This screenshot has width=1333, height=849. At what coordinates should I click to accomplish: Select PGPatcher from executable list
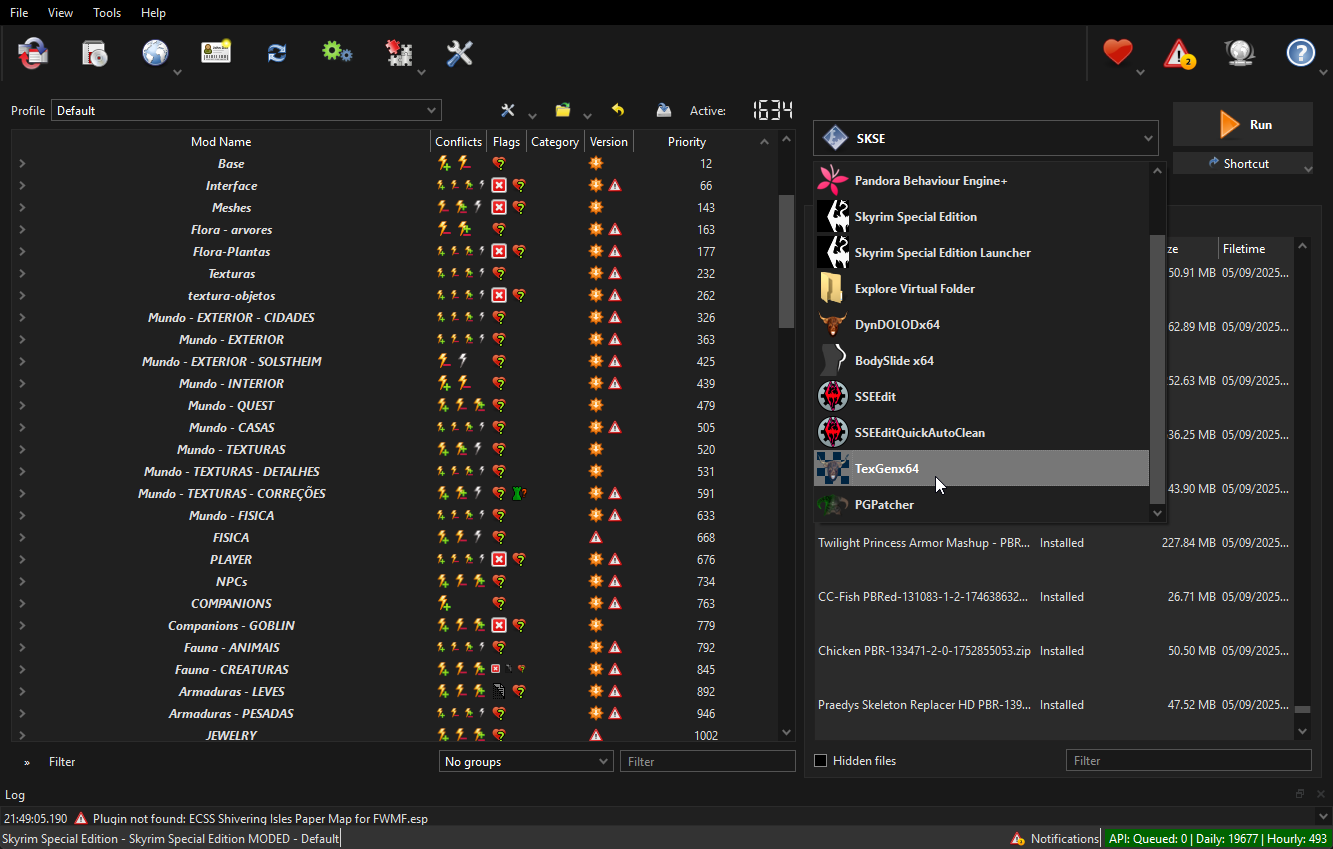coord(982,504)
